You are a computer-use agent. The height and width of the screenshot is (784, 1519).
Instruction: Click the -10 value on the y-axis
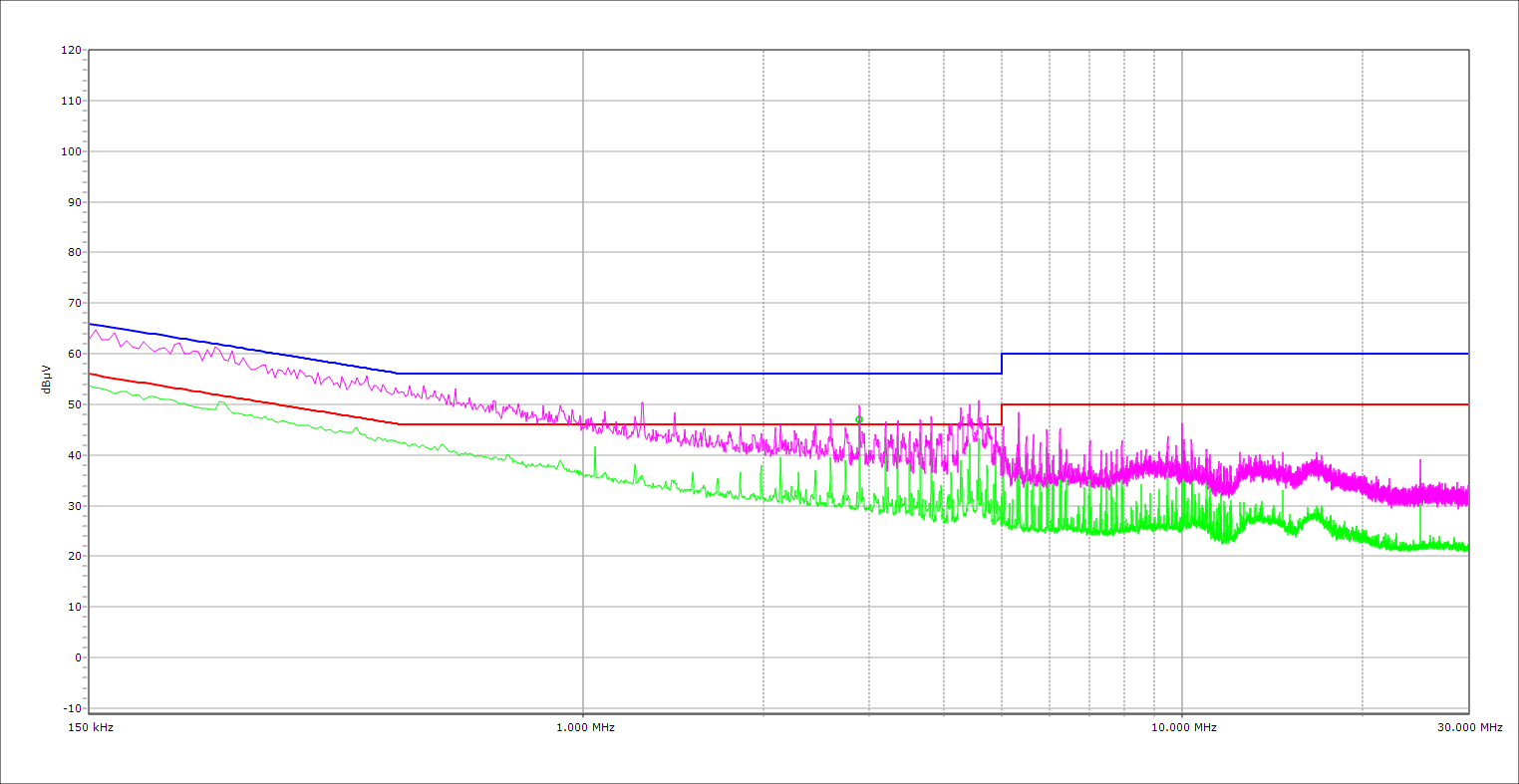coord(71,708)
